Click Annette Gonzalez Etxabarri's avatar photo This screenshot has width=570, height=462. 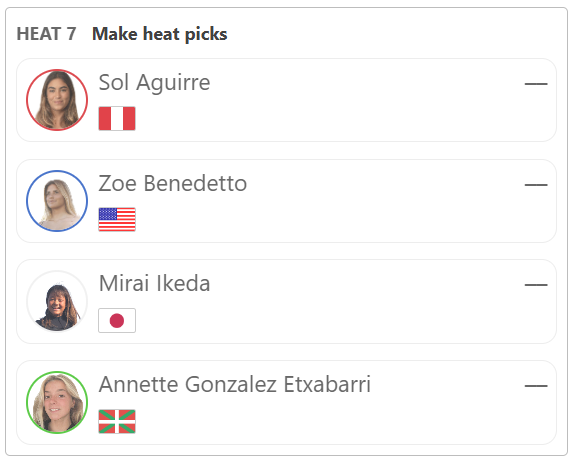click(57, 402)
